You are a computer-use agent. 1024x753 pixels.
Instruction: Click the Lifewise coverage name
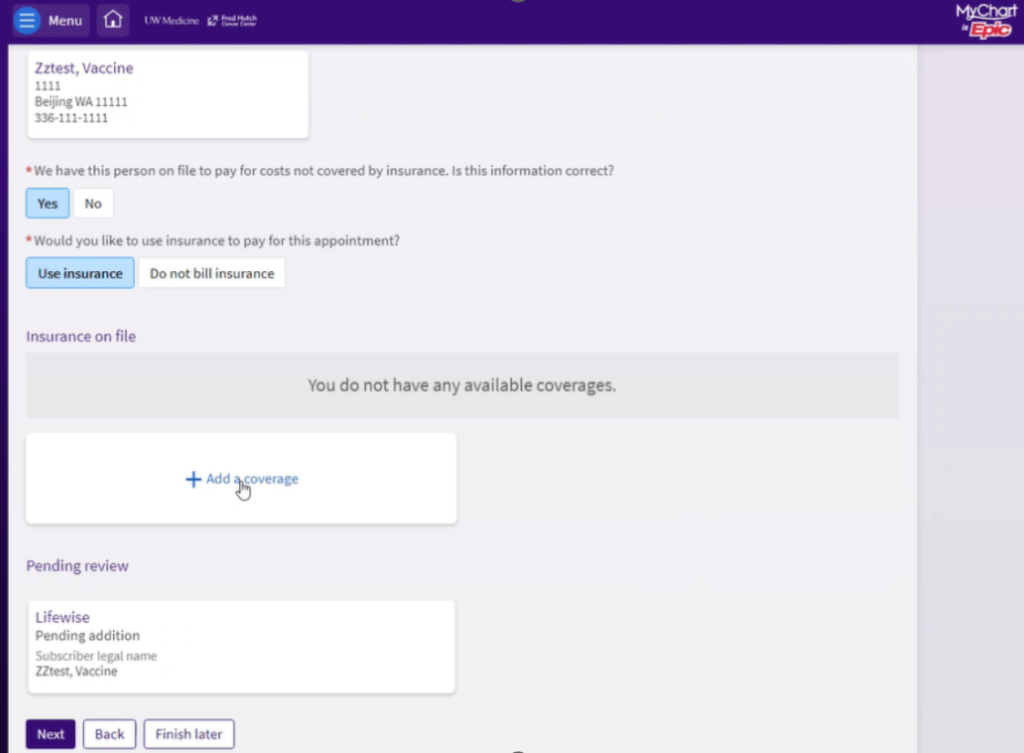click(x=63, y=617)
